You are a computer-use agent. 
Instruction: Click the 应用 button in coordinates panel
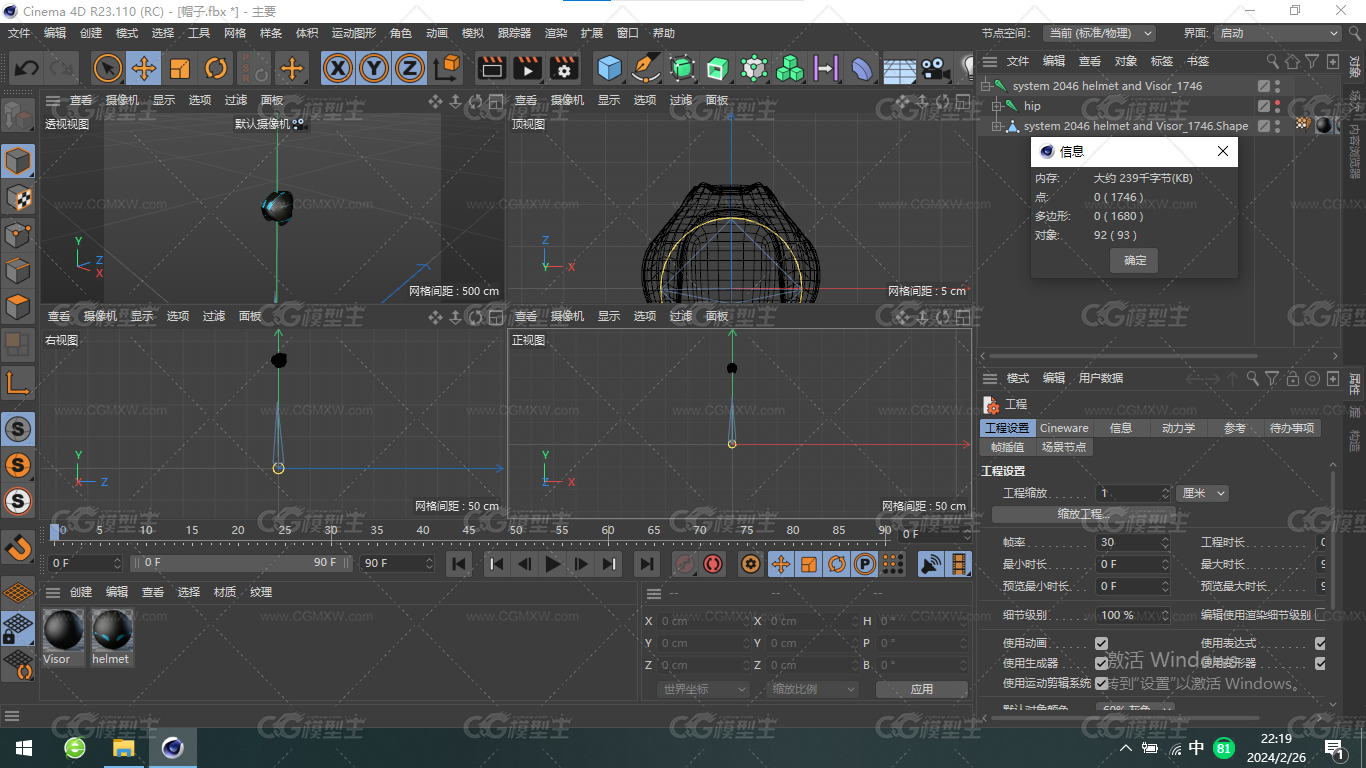[x=922, y=689]
